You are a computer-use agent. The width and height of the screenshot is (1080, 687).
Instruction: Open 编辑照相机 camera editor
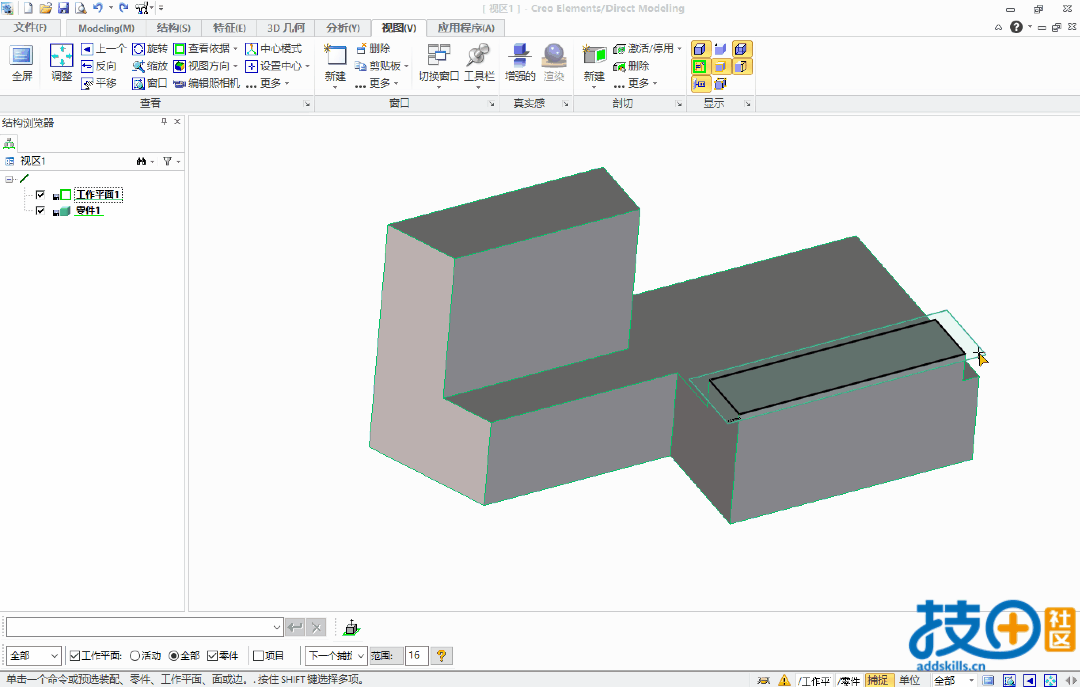(x=206, y=83)
